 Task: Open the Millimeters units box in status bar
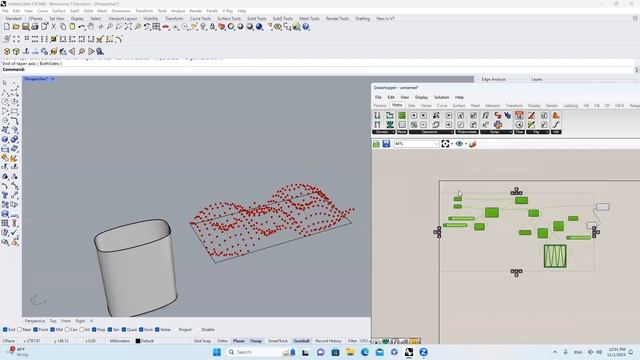120,341
